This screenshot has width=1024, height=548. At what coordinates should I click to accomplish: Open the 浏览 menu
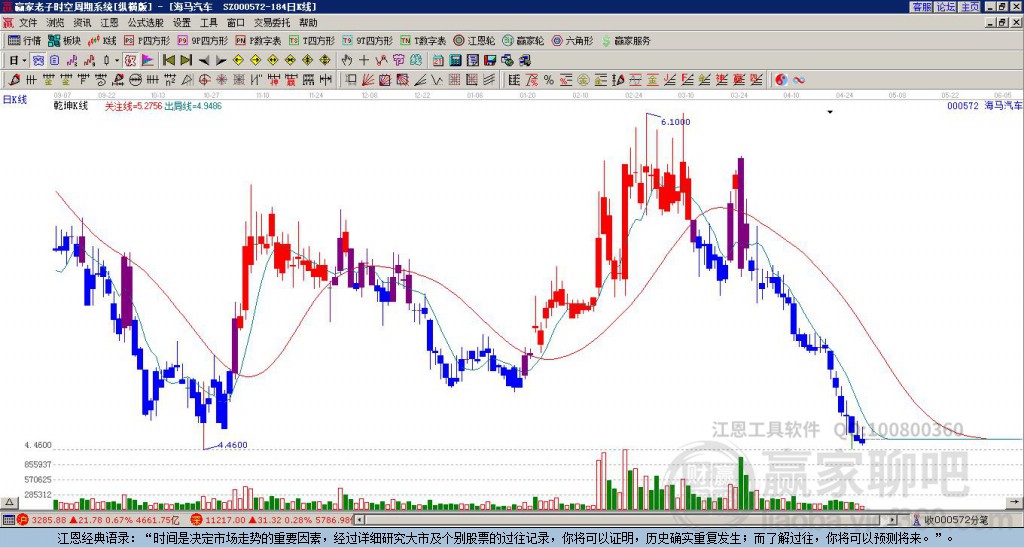coord(56,23)
